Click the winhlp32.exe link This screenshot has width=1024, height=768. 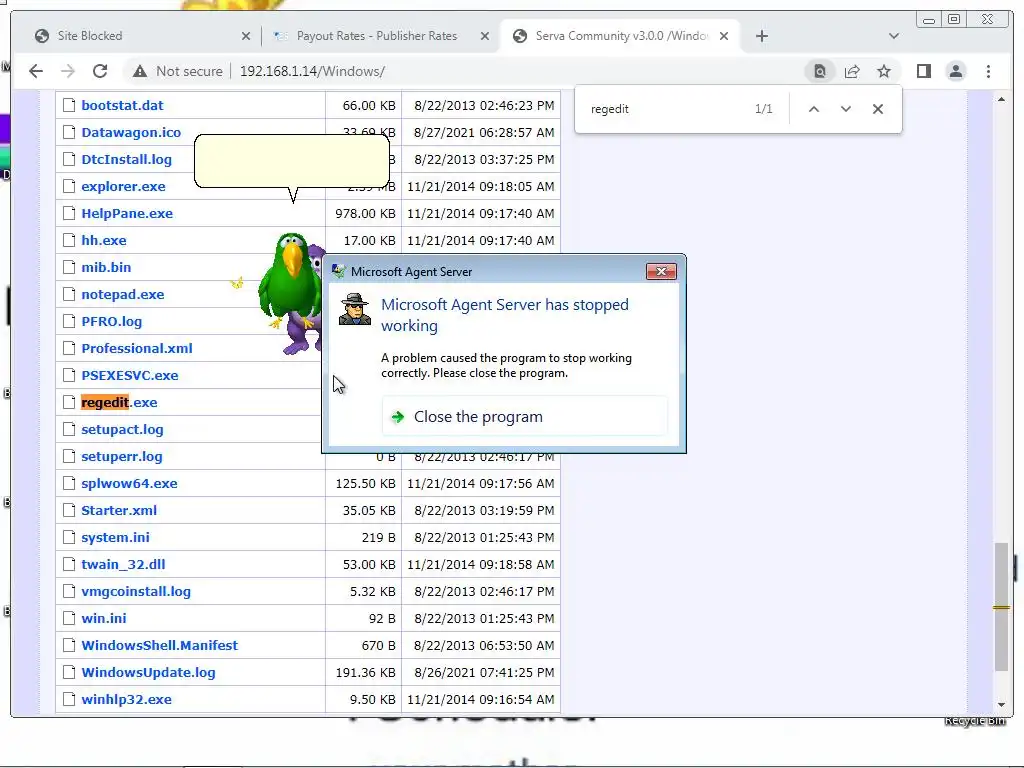[x=126, y=699]
